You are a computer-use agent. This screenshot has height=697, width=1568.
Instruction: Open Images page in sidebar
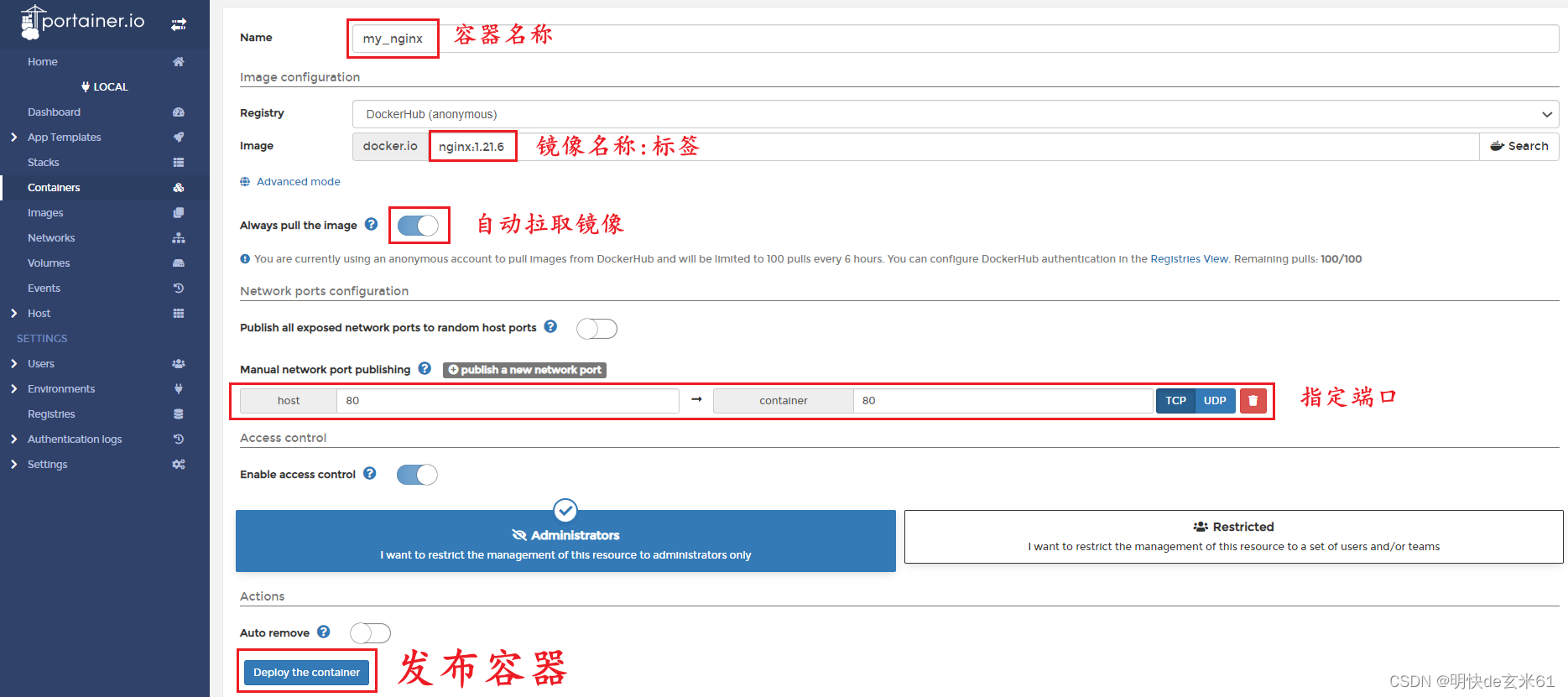click(45, 212)
